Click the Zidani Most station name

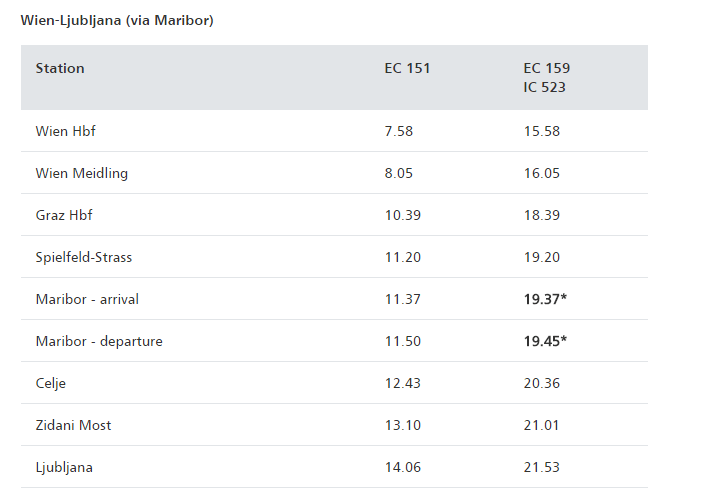coord(73,425)
